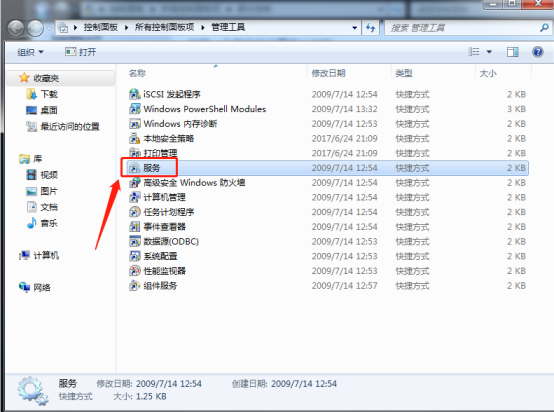Click the refresh button beside address bar
Viewport: 554px width, 412px height.
pyautogui.click(x=370, y=28)
